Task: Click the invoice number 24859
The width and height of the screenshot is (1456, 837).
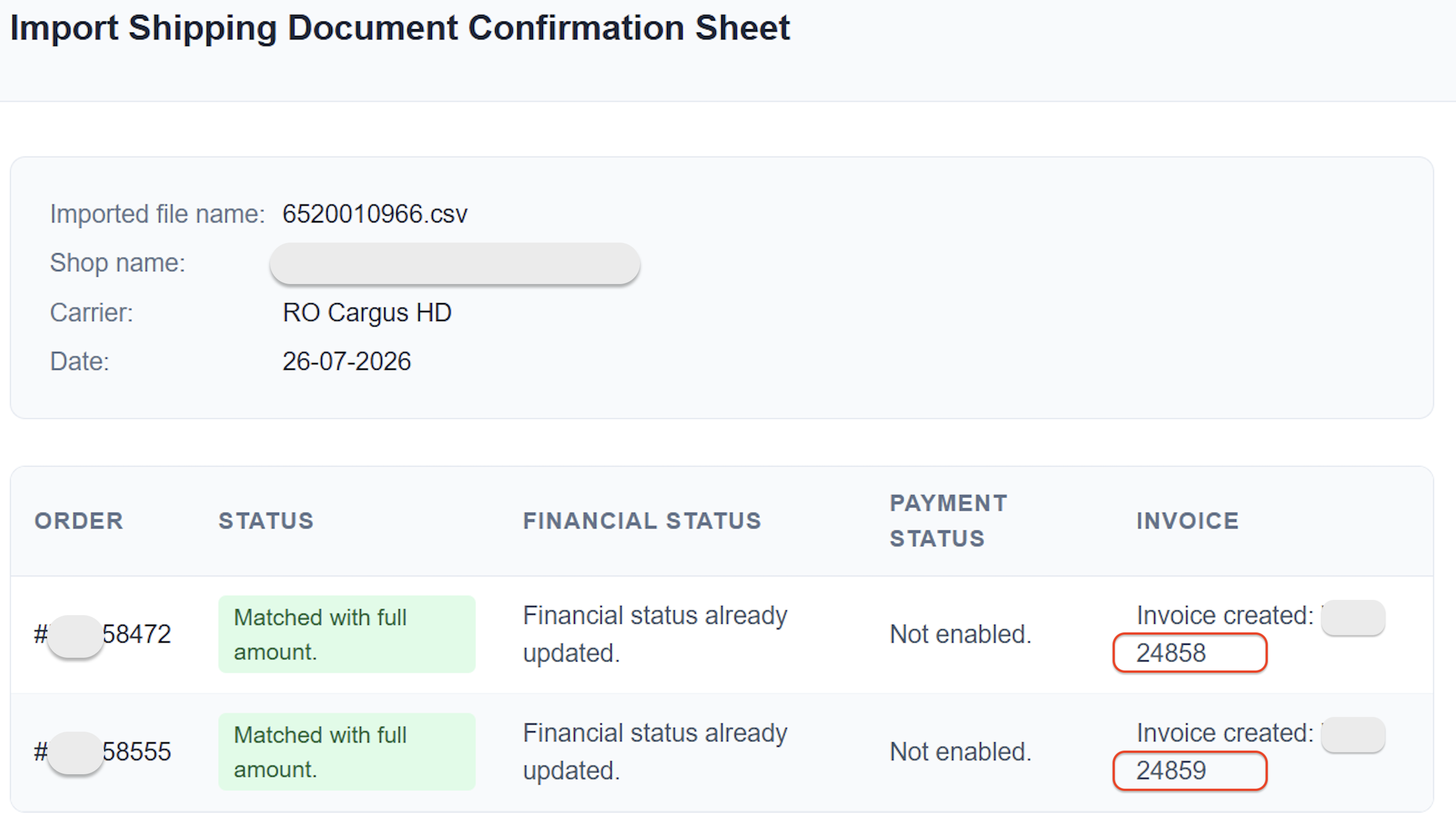Action: coord(1171,770)
